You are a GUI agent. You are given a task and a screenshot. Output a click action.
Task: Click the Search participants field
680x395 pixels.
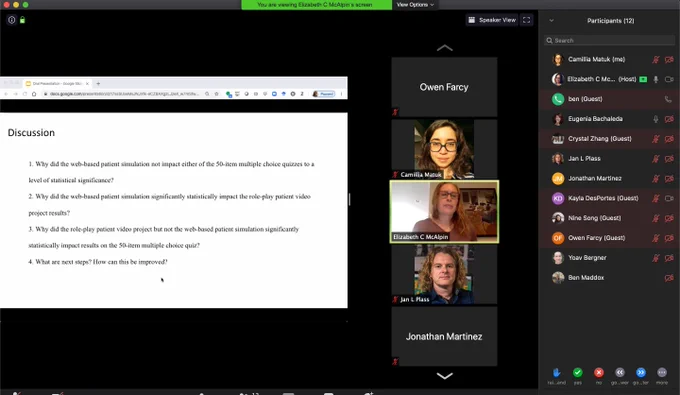[x=609, y=40]
